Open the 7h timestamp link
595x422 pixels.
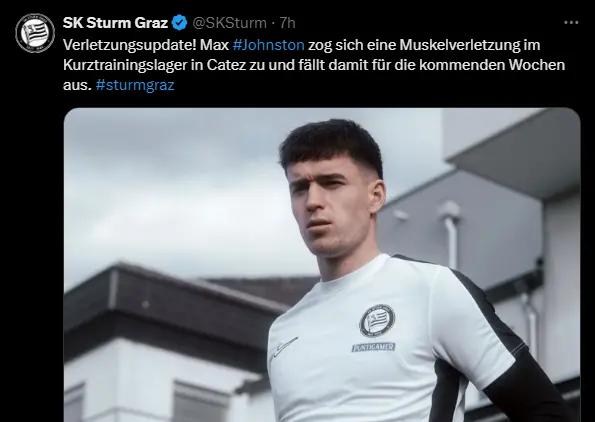coord(288,23)
